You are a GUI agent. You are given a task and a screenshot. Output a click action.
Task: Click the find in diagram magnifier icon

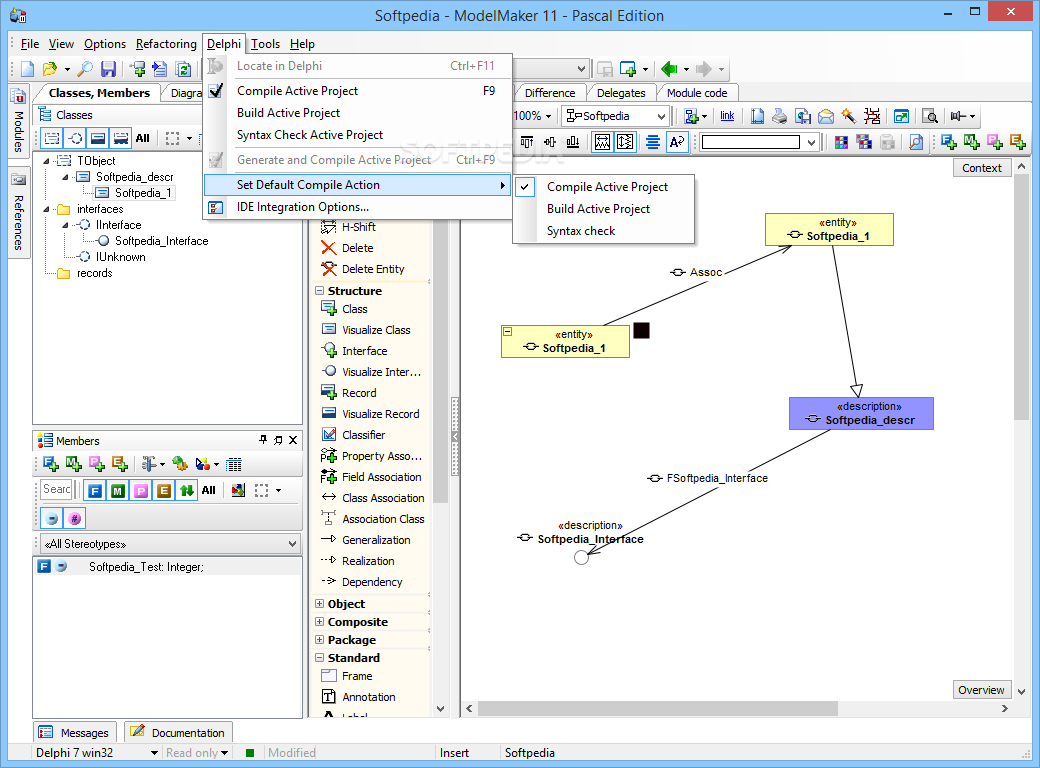pos(916,142)
